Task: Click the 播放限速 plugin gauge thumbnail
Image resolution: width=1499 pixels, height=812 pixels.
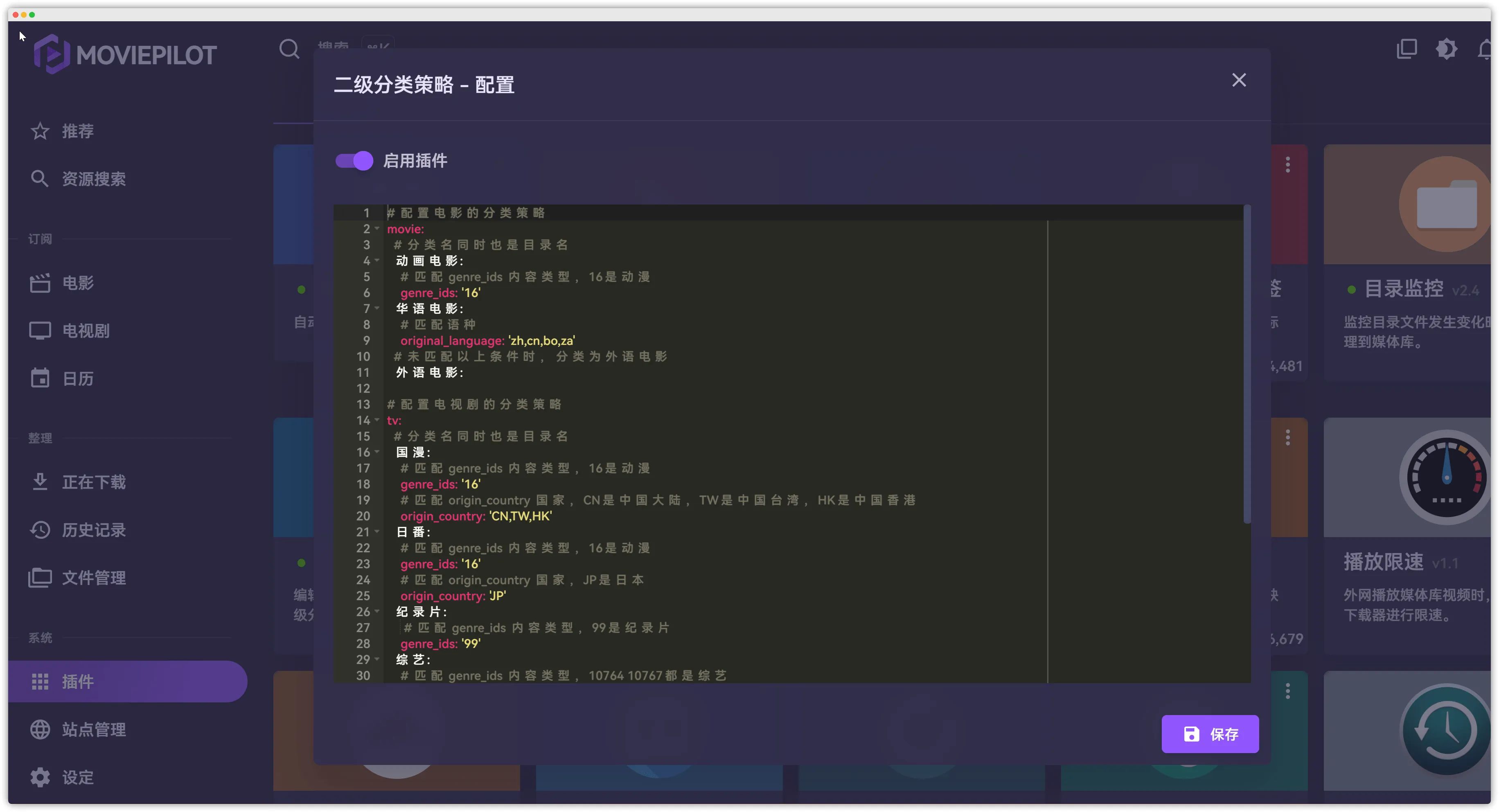Action: tap(1445, 477)
